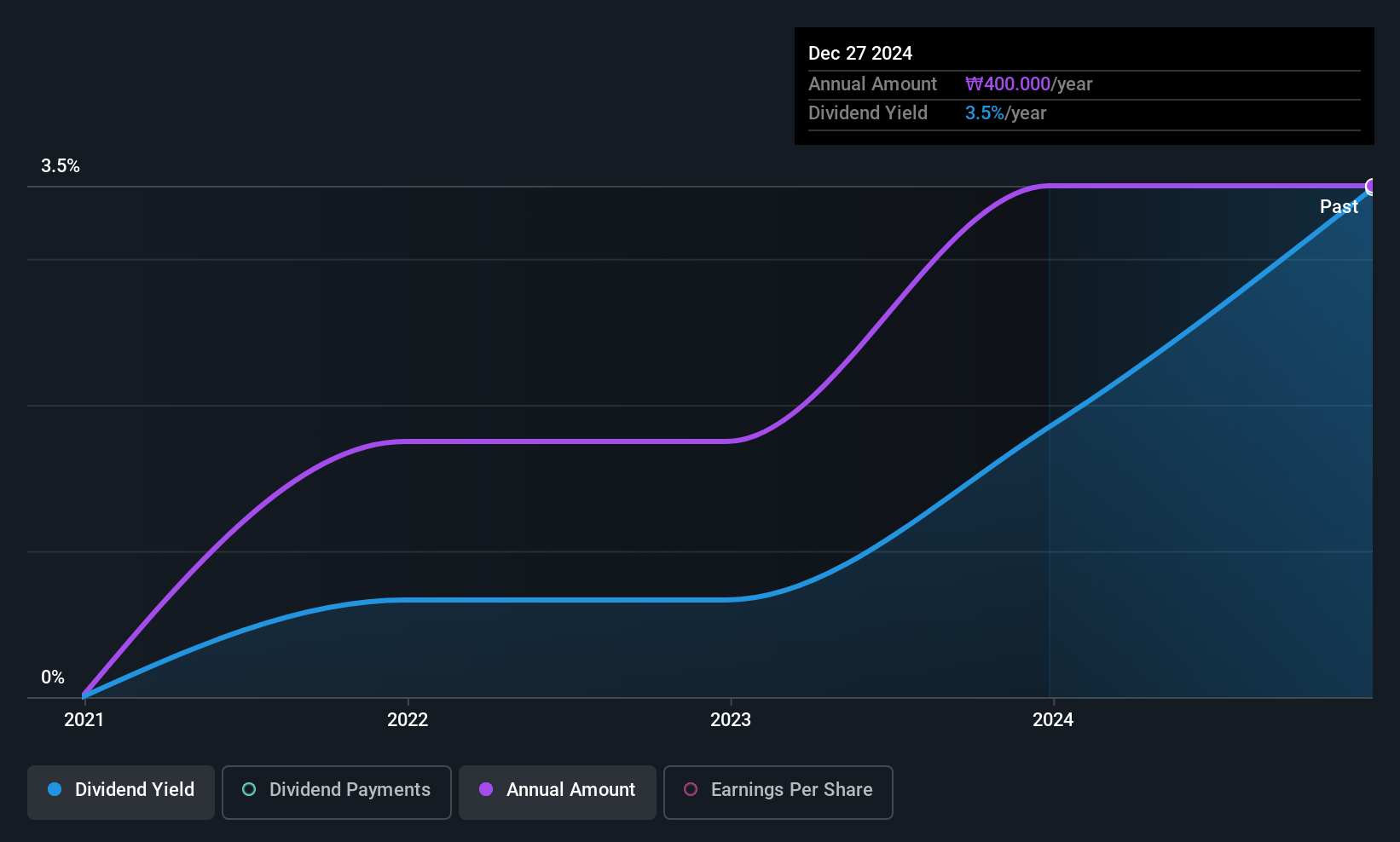Select the white data point marker at chart end
This screenshot has width=1400, height=842.
click(x=1371, y=186)
